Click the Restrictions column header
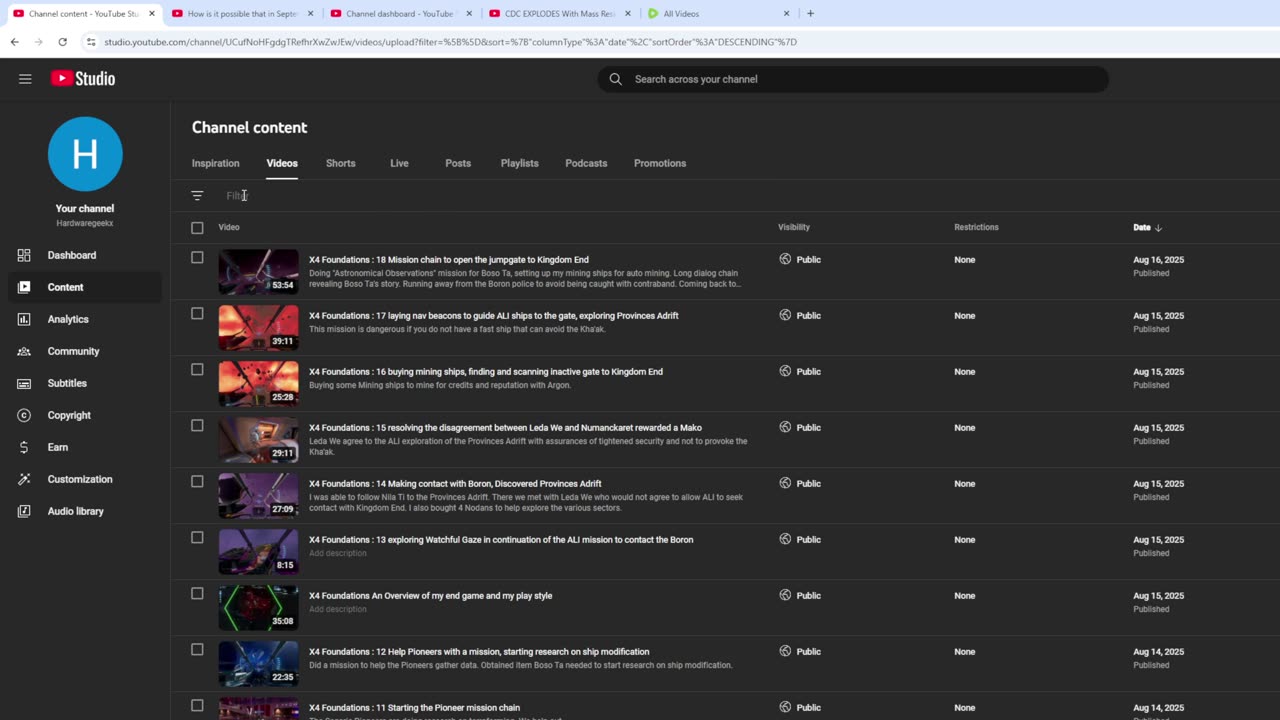 [x=976, y=228]
